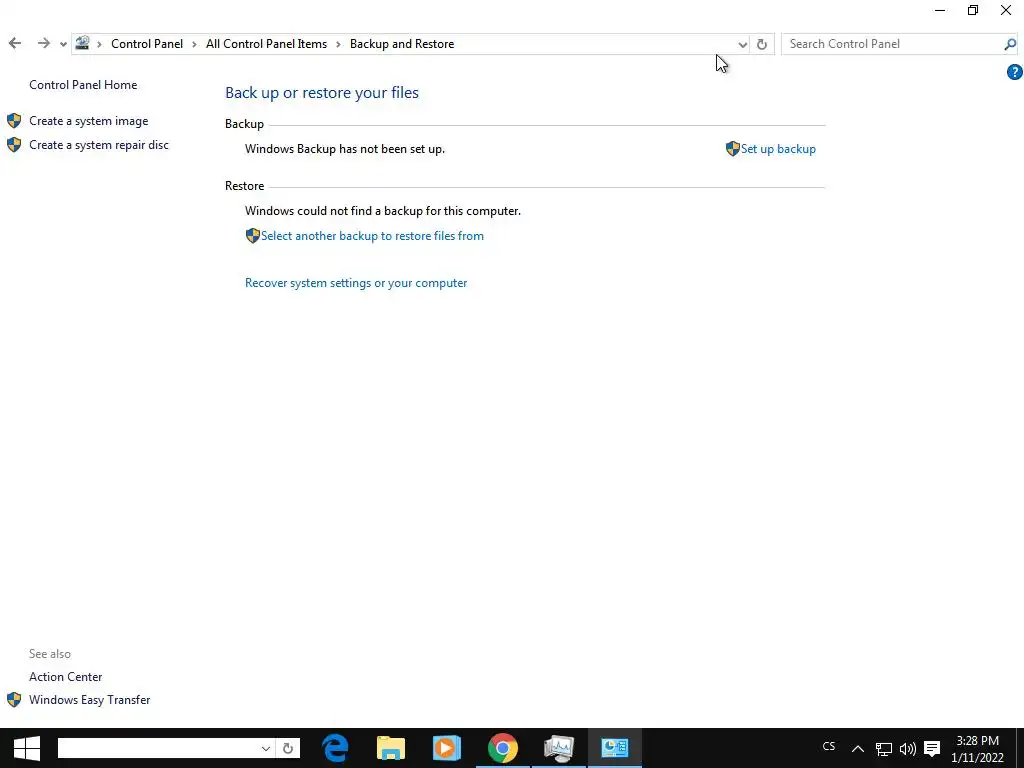Click the network tray icon

884,749
